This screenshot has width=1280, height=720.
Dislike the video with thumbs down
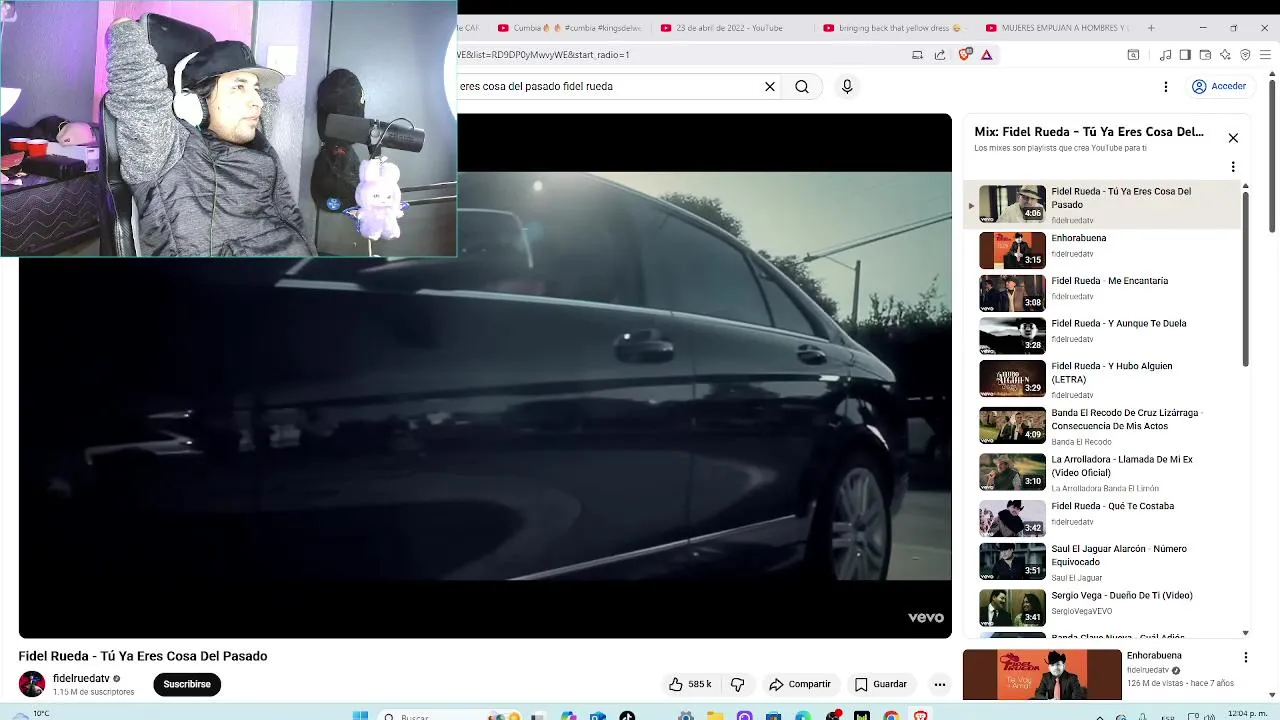pyautogui.click(x=738, y=684)
